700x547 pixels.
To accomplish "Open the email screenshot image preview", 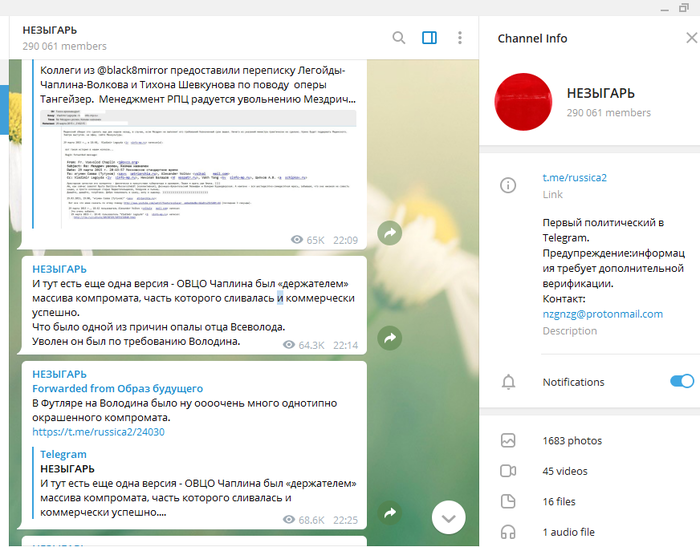I will point(198,168).
